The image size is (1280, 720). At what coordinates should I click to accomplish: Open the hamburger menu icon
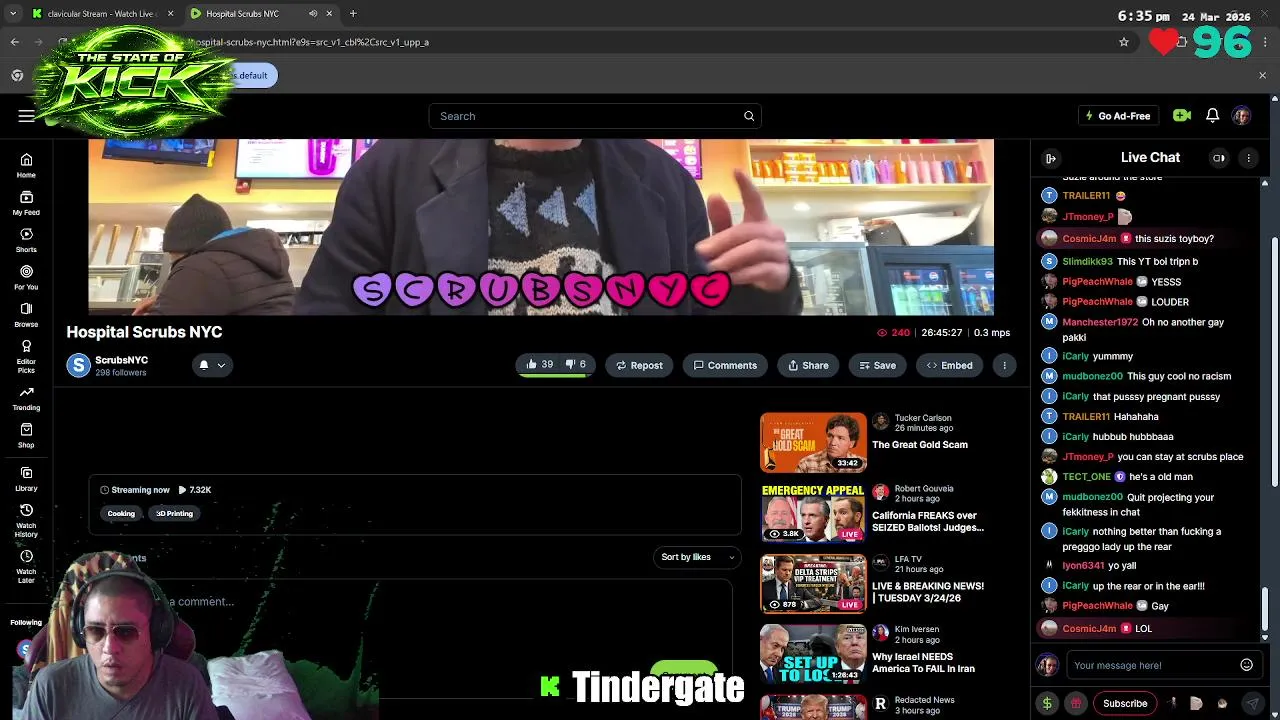click(26, 116)
